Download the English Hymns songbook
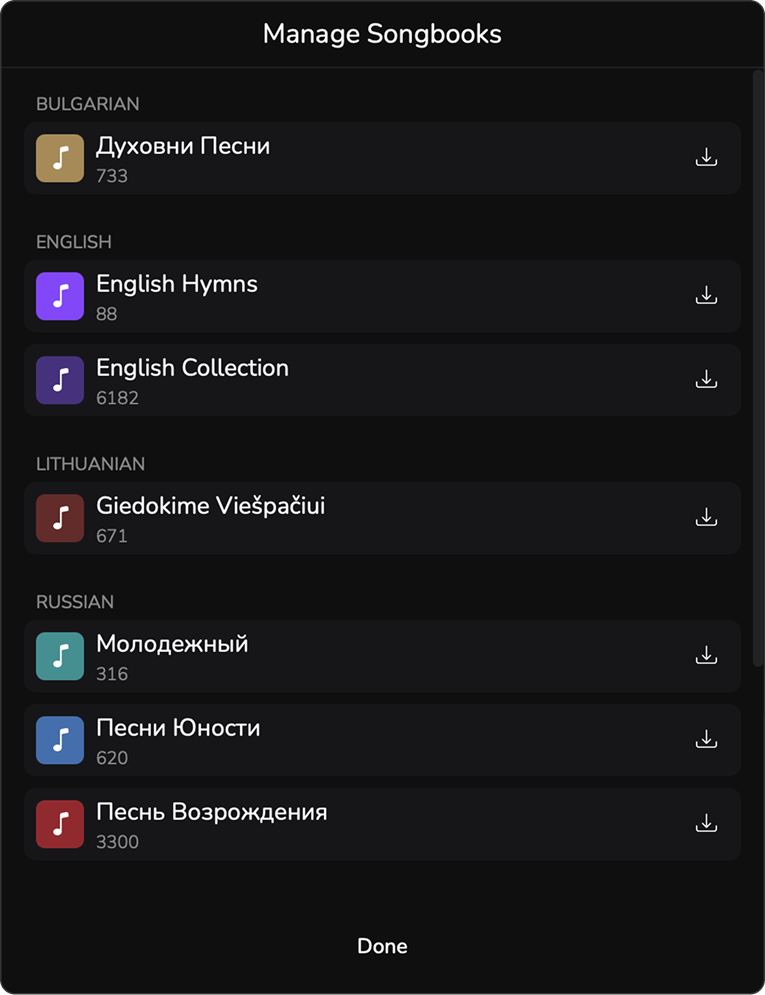This screenshot has height=995, width=765. [x=706, y=296]
